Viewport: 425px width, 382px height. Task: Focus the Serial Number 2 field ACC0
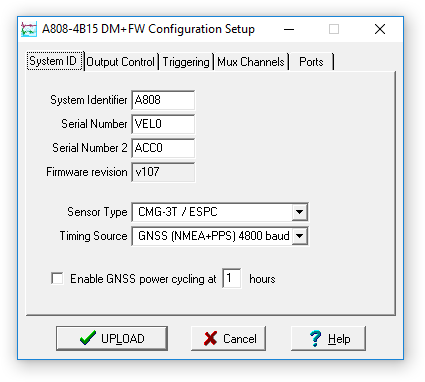coord(163,148)
